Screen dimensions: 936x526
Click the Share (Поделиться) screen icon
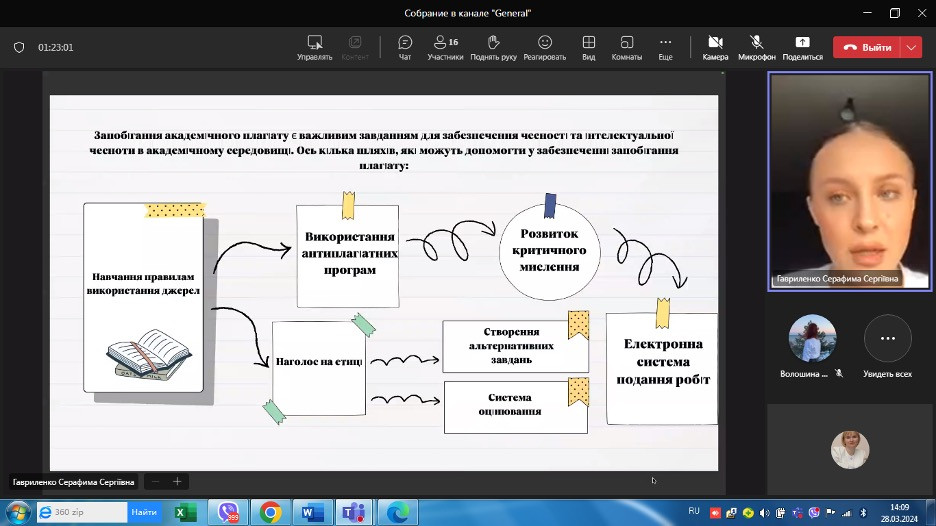(802, 46)
